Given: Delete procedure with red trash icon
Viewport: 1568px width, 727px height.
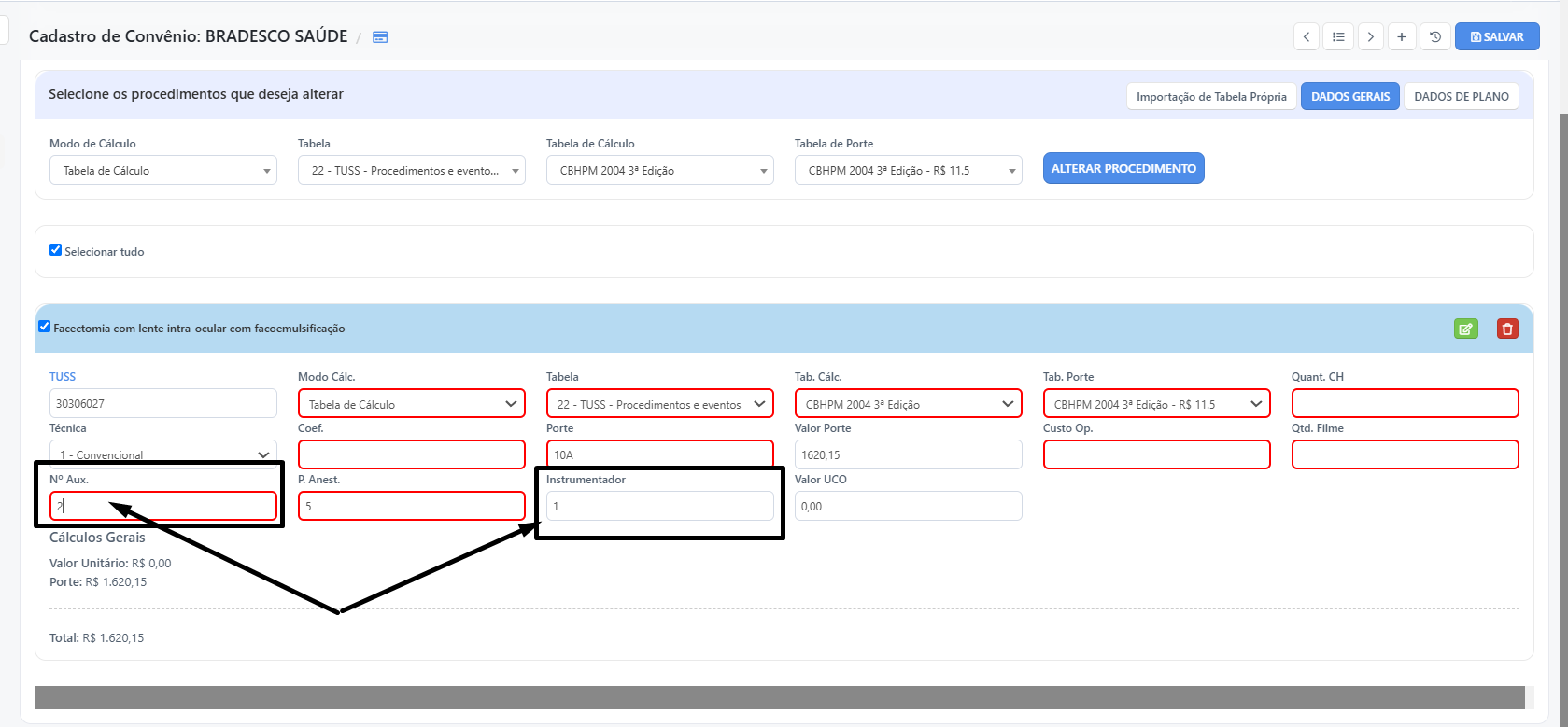Looking at the screenshot, I should [x=1507, y=329].
